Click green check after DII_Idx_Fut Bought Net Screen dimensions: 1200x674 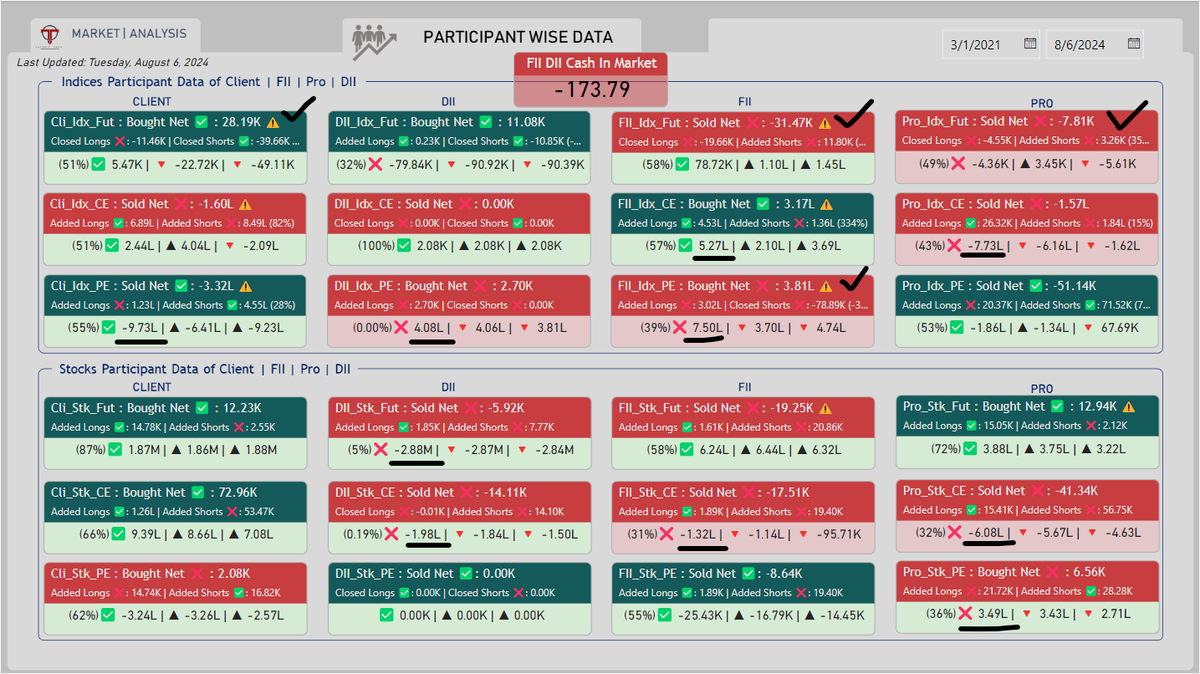484,122
